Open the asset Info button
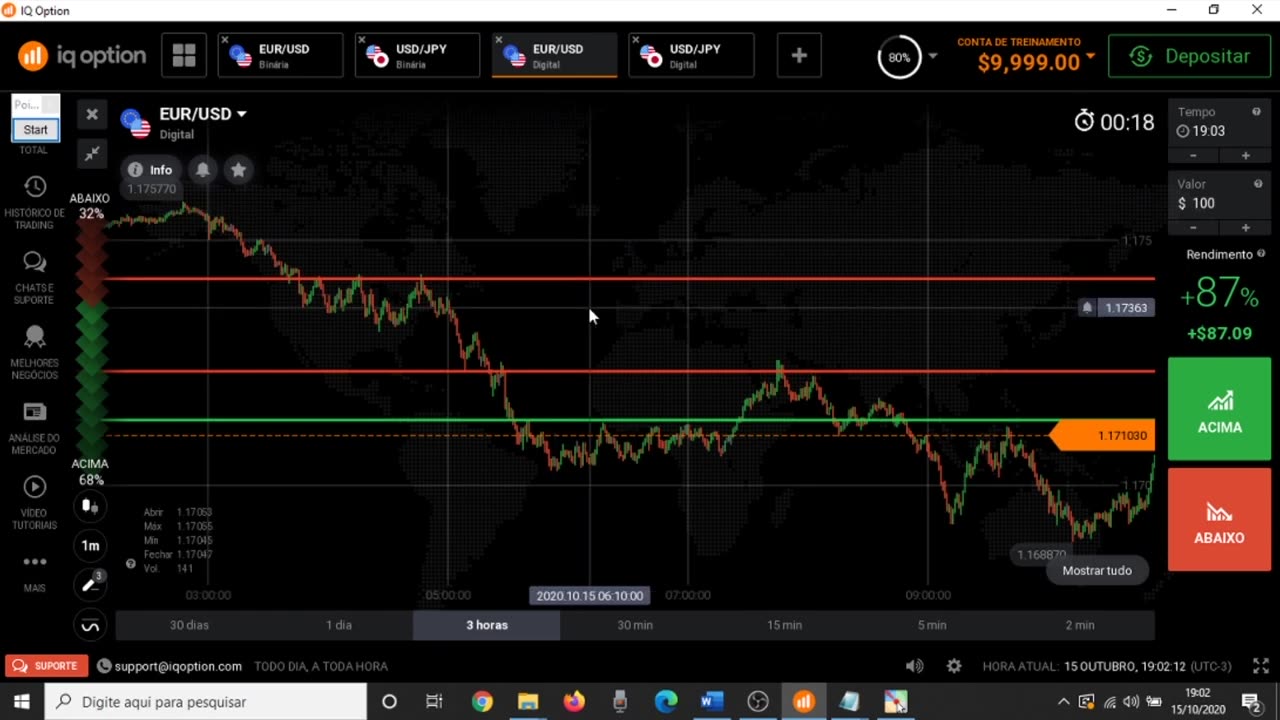 click(x=151, y=170)
